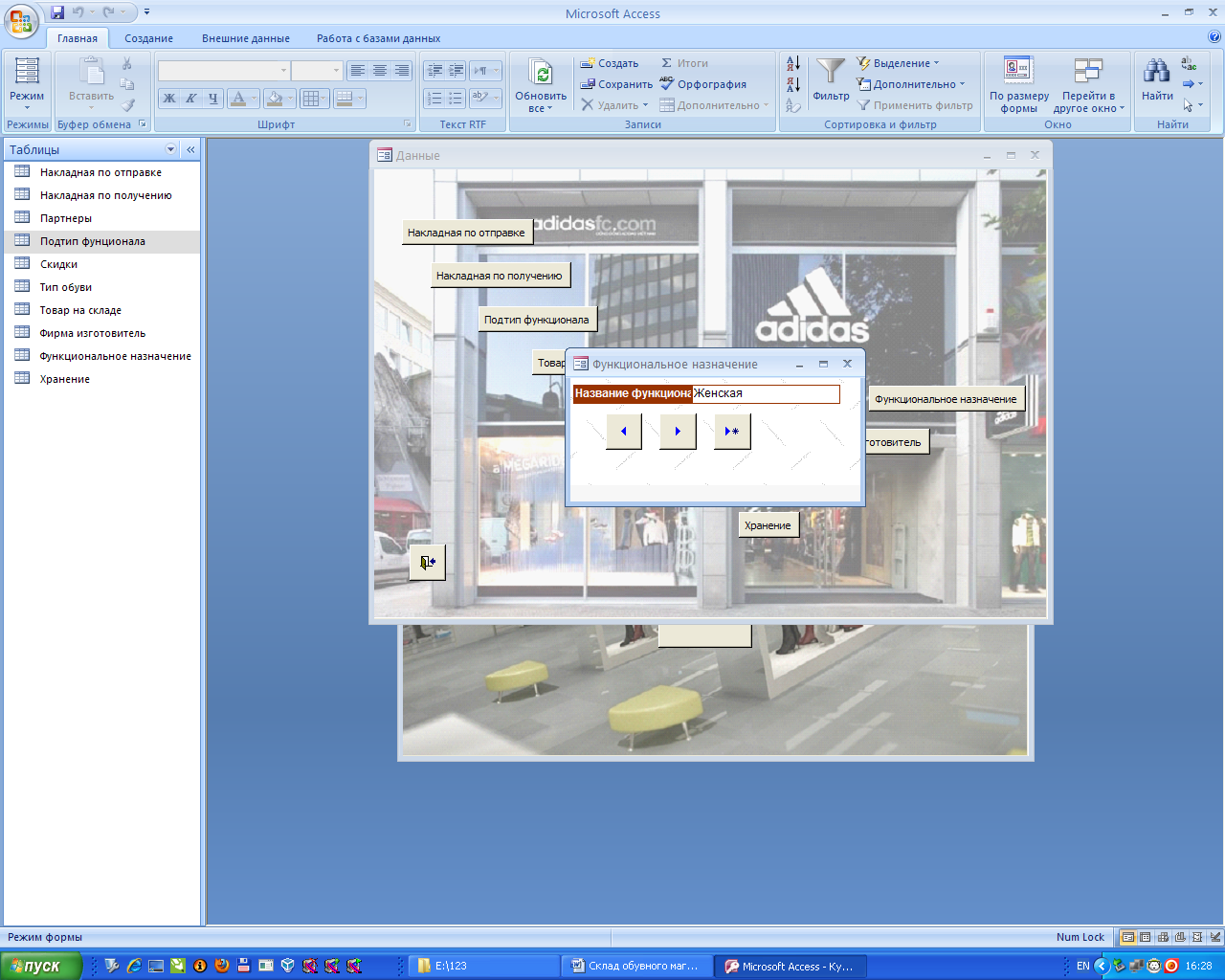Click the Женская text field
1225x980 pixels.
tap(766, 393)
